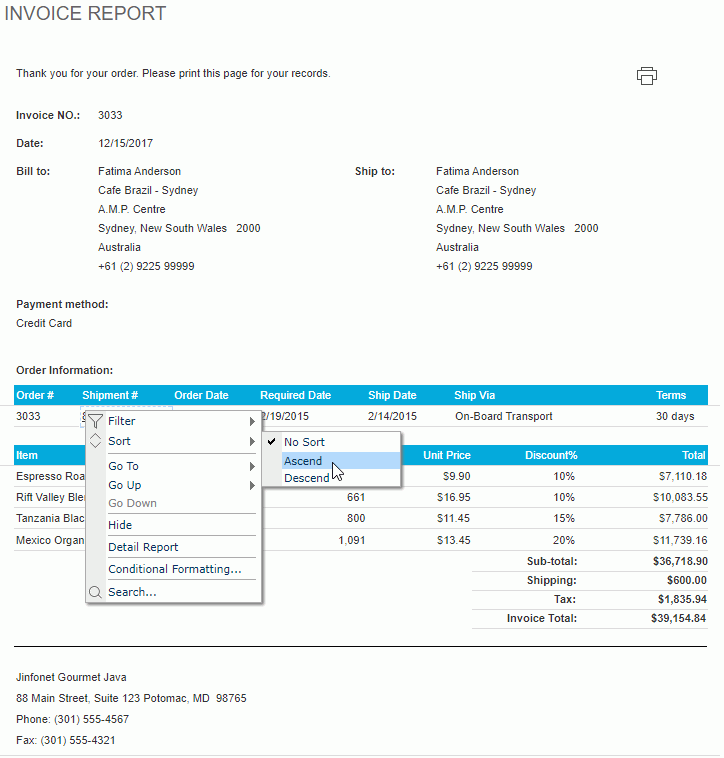Open the Go To submenu
This screenshot has width=724, height=758.
point(174,466)
